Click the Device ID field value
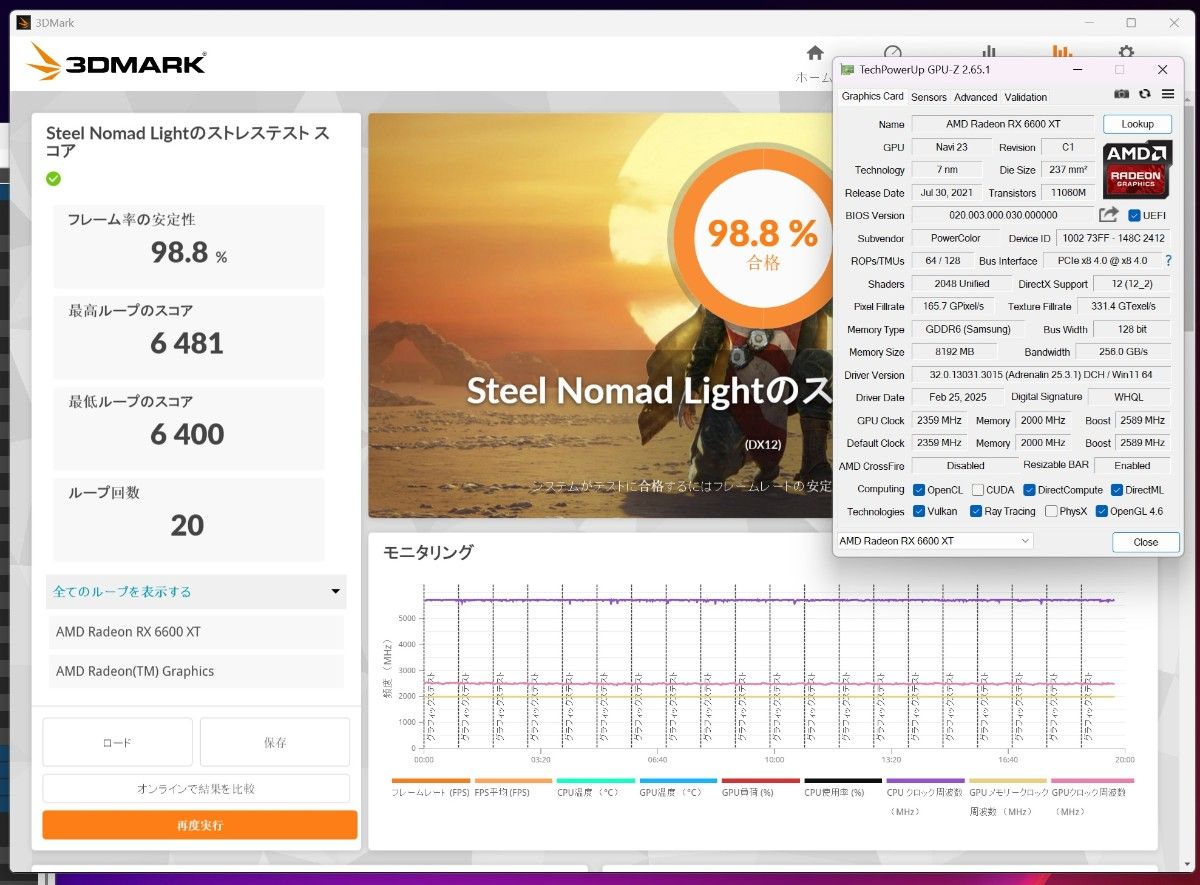1200x885 pixels. (x=1113, y=238)
